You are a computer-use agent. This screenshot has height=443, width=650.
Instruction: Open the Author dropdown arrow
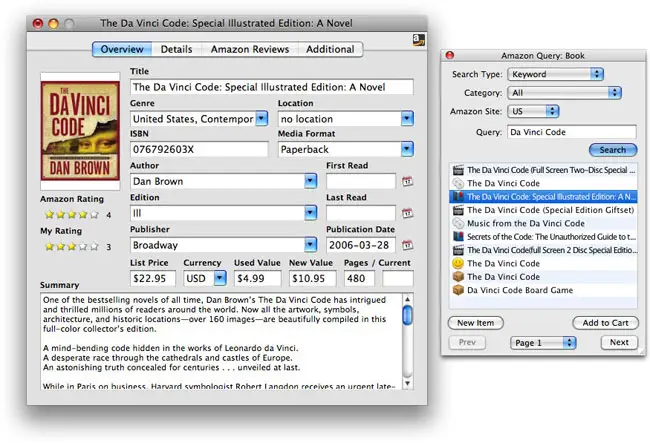[310, 181]
